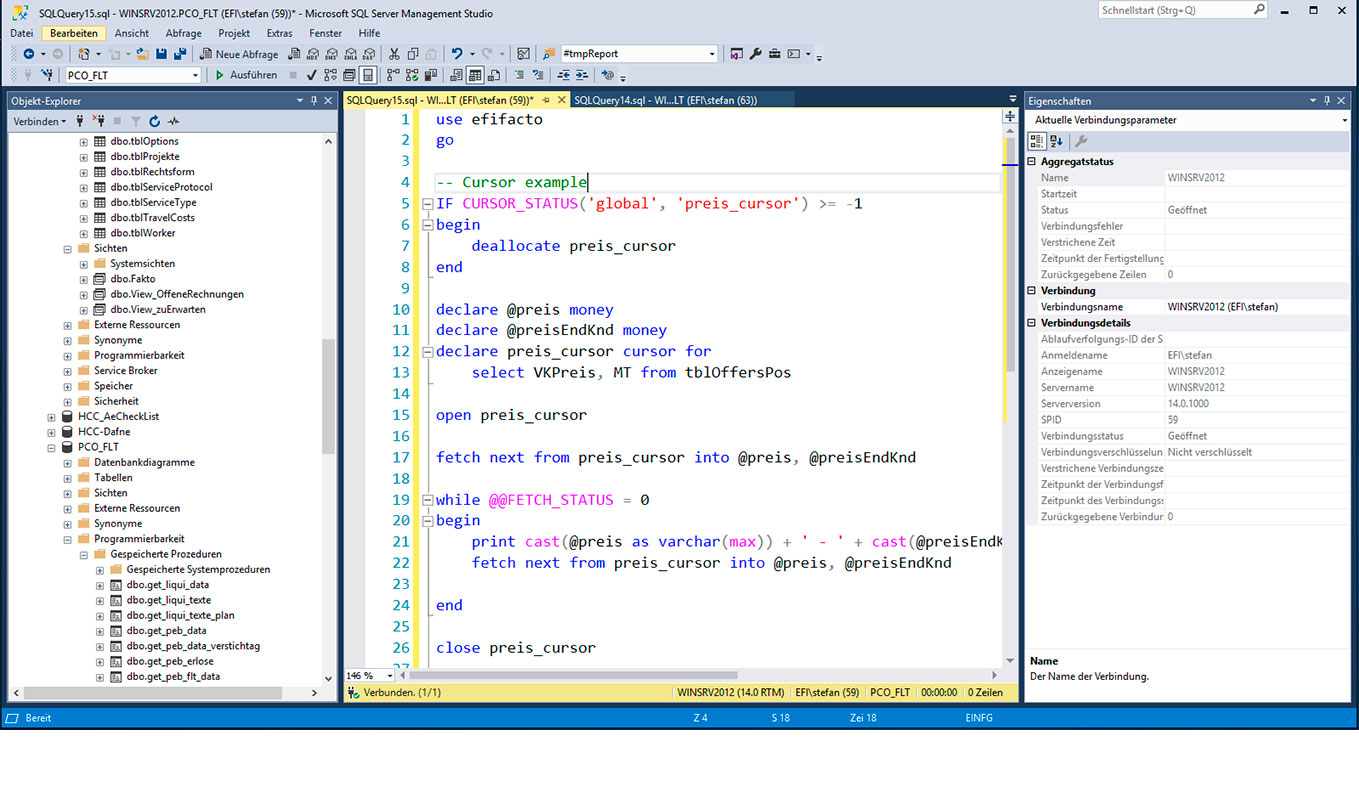
Task: Pin the Eigenschaften panel
Action: pyautogui.click(x=1328, y=101)
